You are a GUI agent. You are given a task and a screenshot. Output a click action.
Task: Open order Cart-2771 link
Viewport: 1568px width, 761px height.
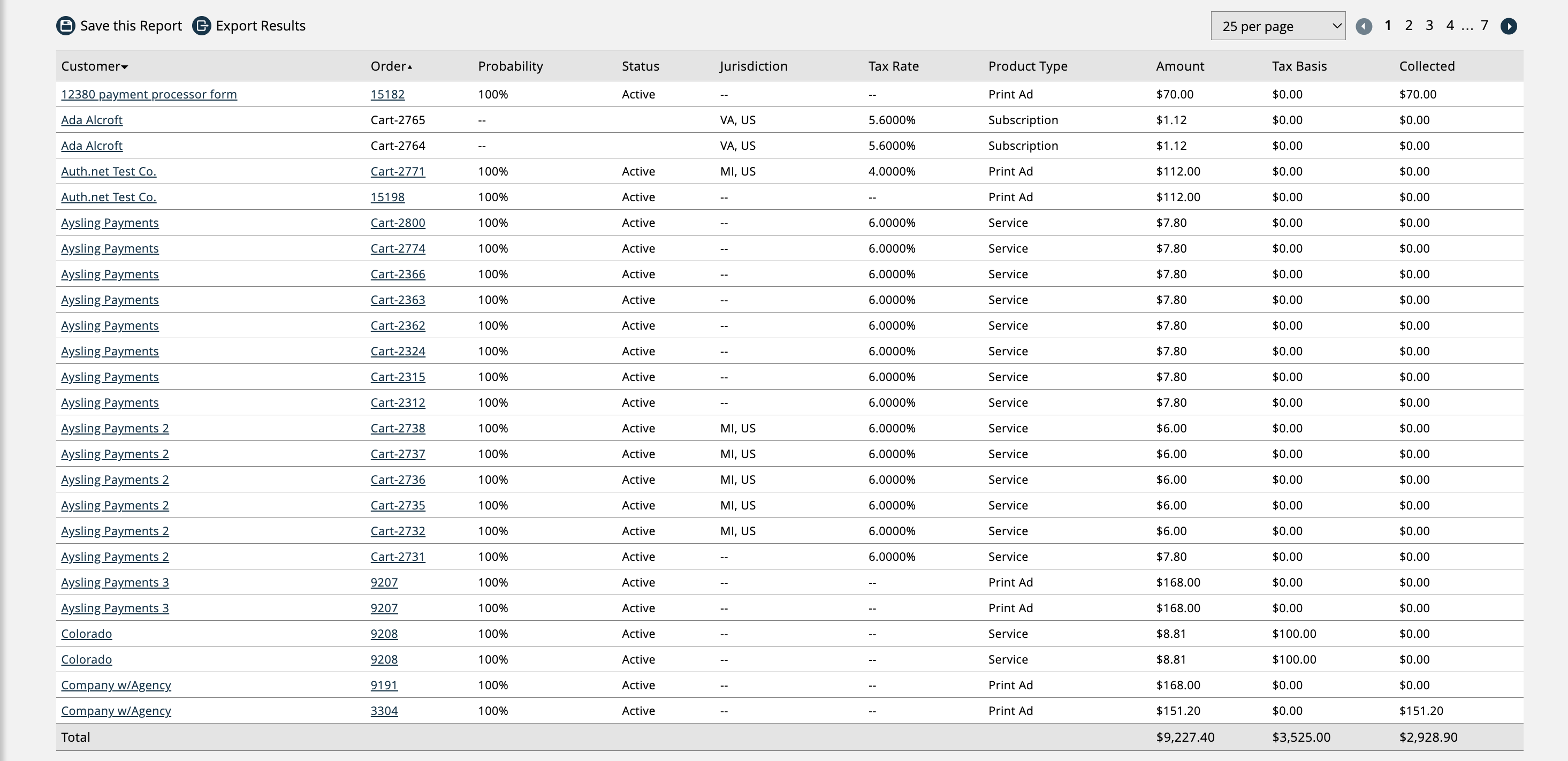click(x=398, y=172)
